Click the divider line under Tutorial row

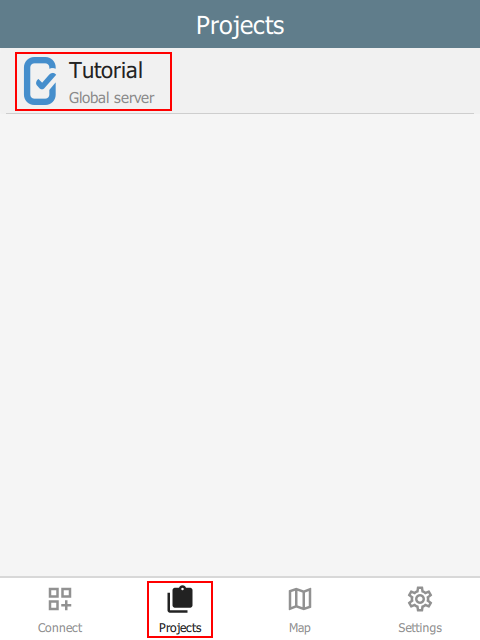240,113
